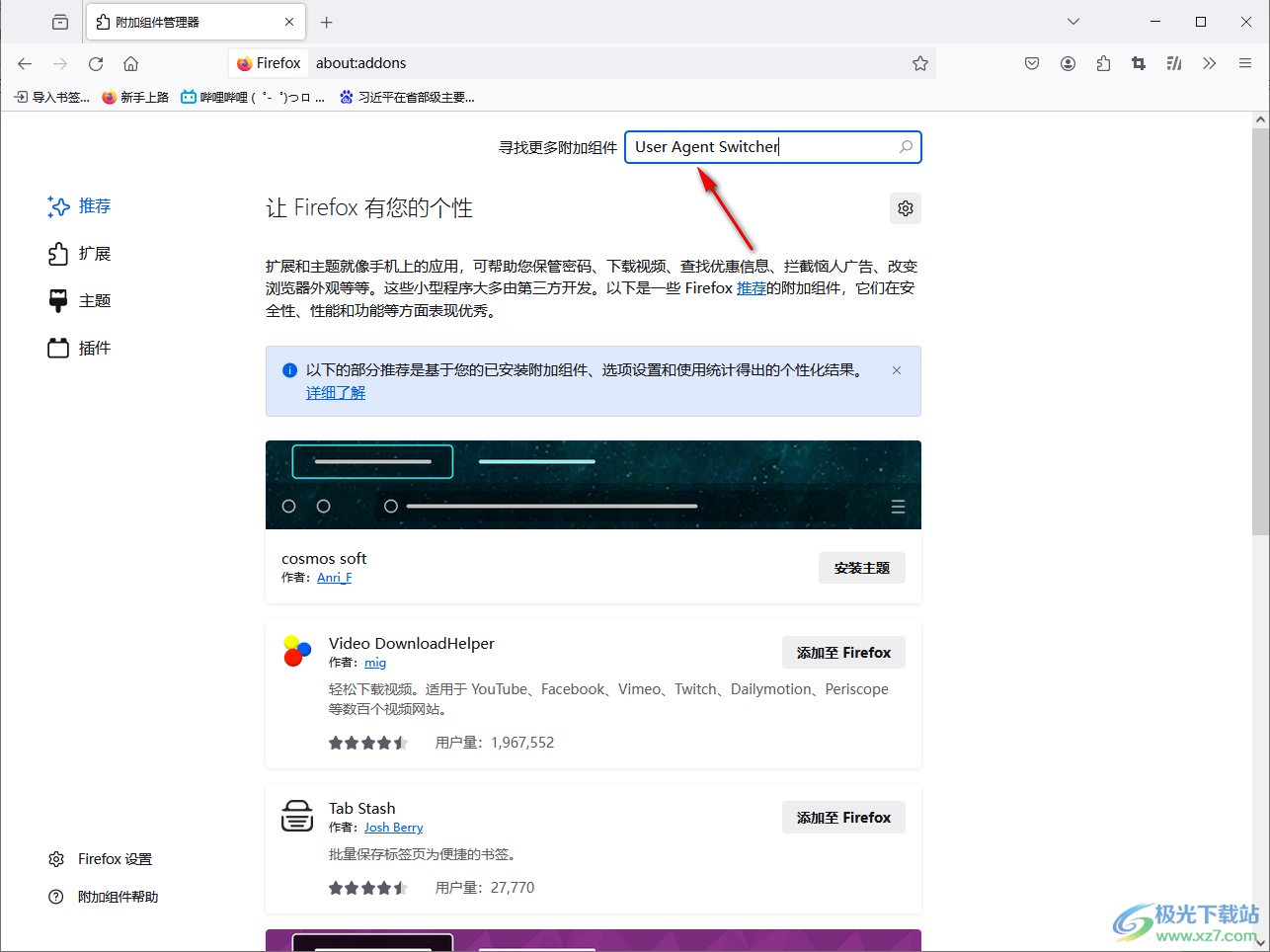Image resolution: width=1270 pixels, height=952 pixels.
Task: Open Firefox 设置 from sidebar
Action: 101,859
